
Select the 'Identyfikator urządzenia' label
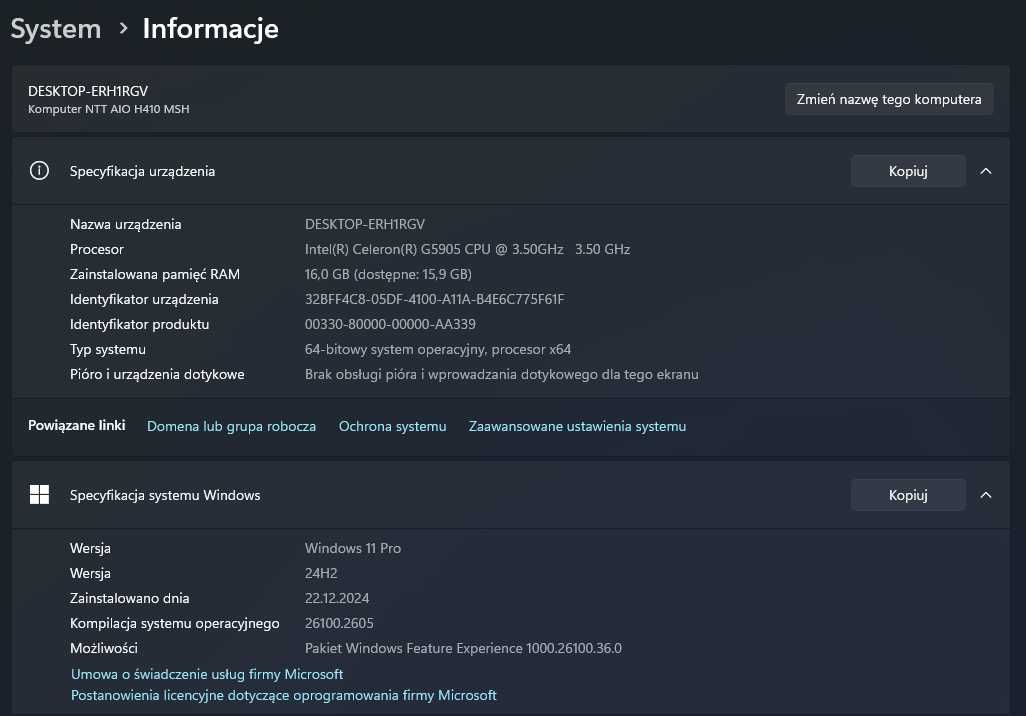pyautogui.click(x=144, y=299)
